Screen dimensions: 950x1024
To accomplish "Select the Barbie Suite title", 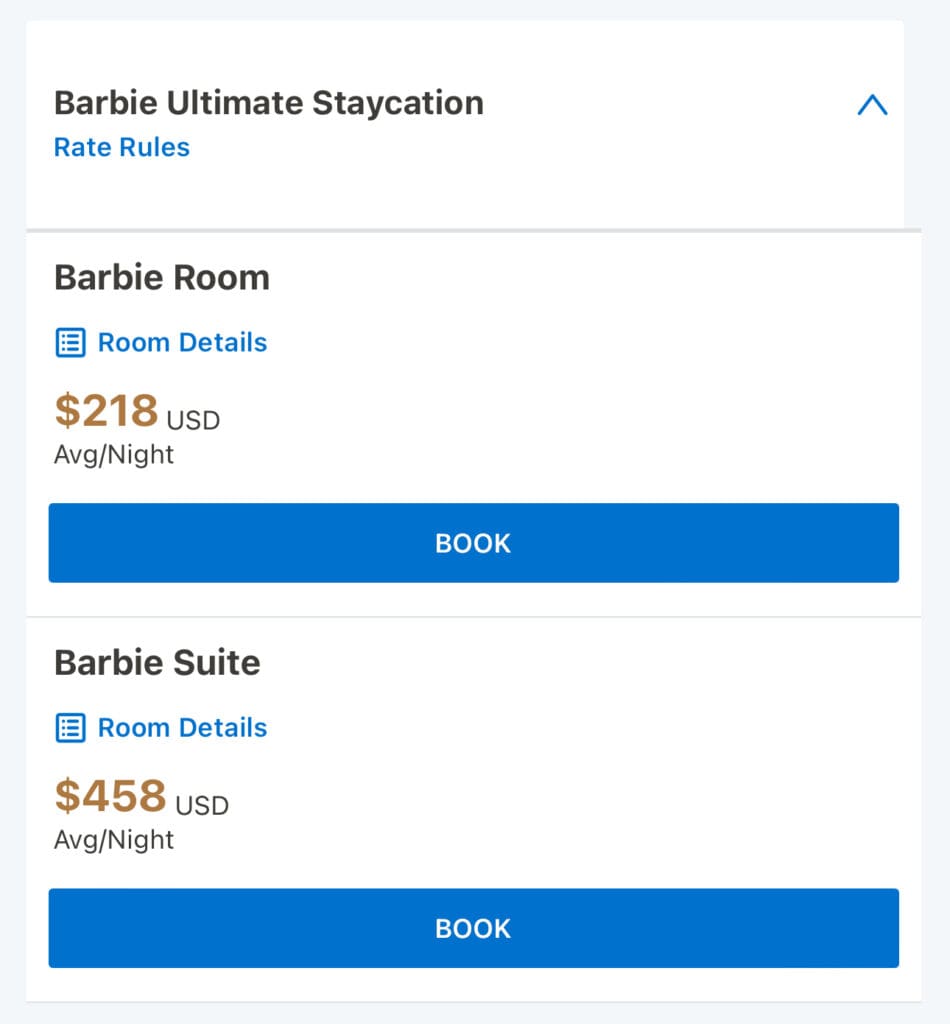I will click(157, 662).
